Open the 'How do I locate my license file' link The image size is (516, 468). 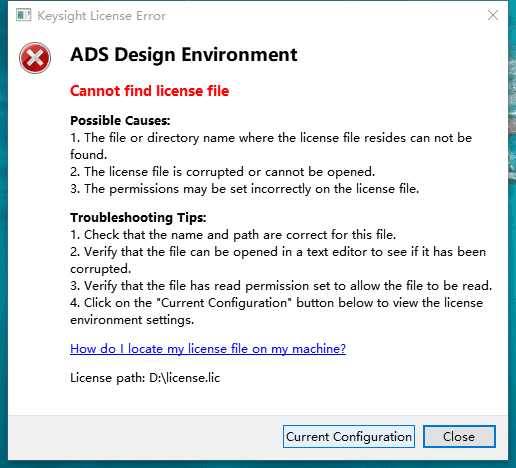pos(208,349)
